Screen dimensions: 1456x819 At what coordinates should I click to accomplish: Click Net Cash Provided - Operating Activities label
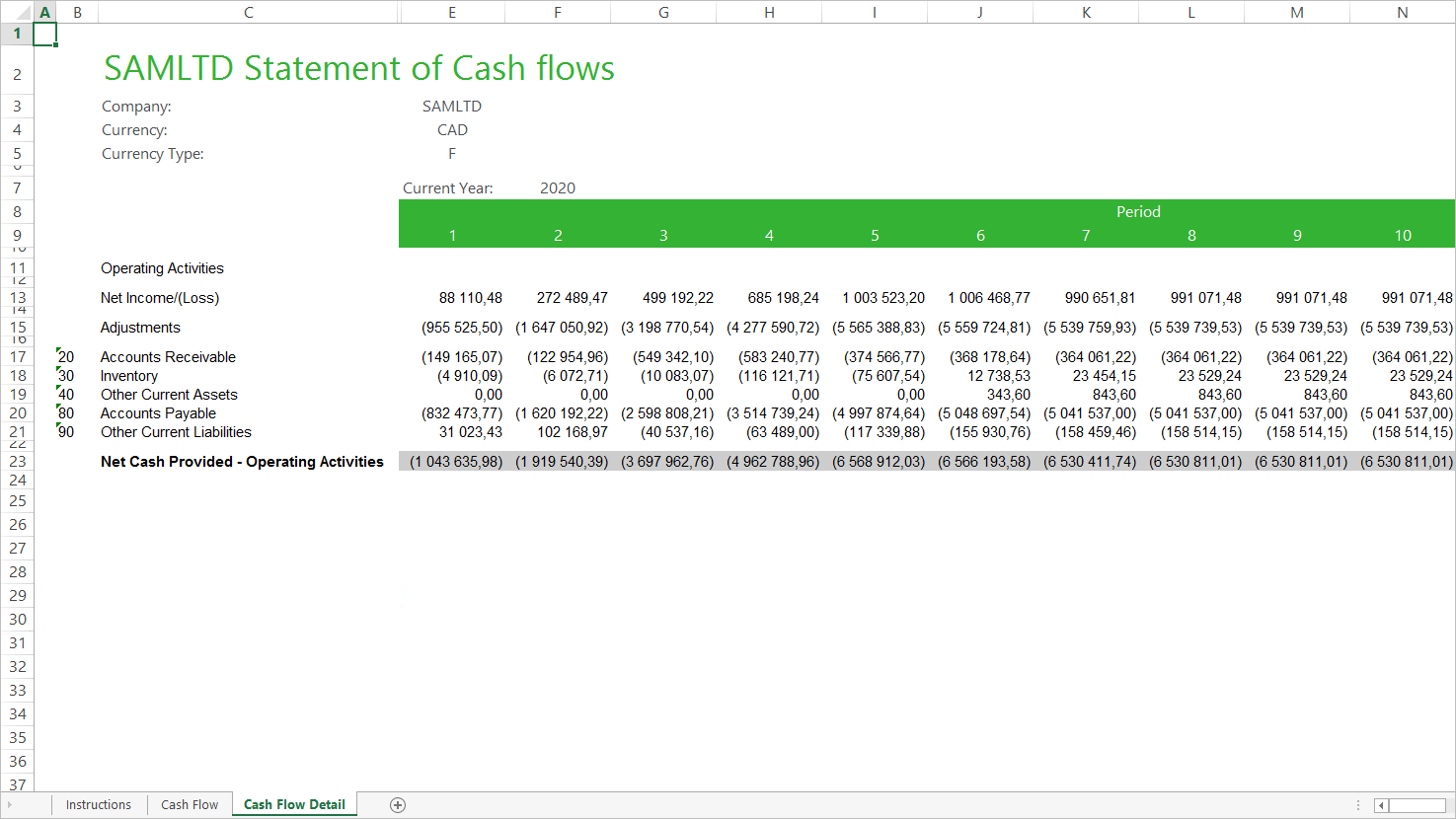point(242,462)
